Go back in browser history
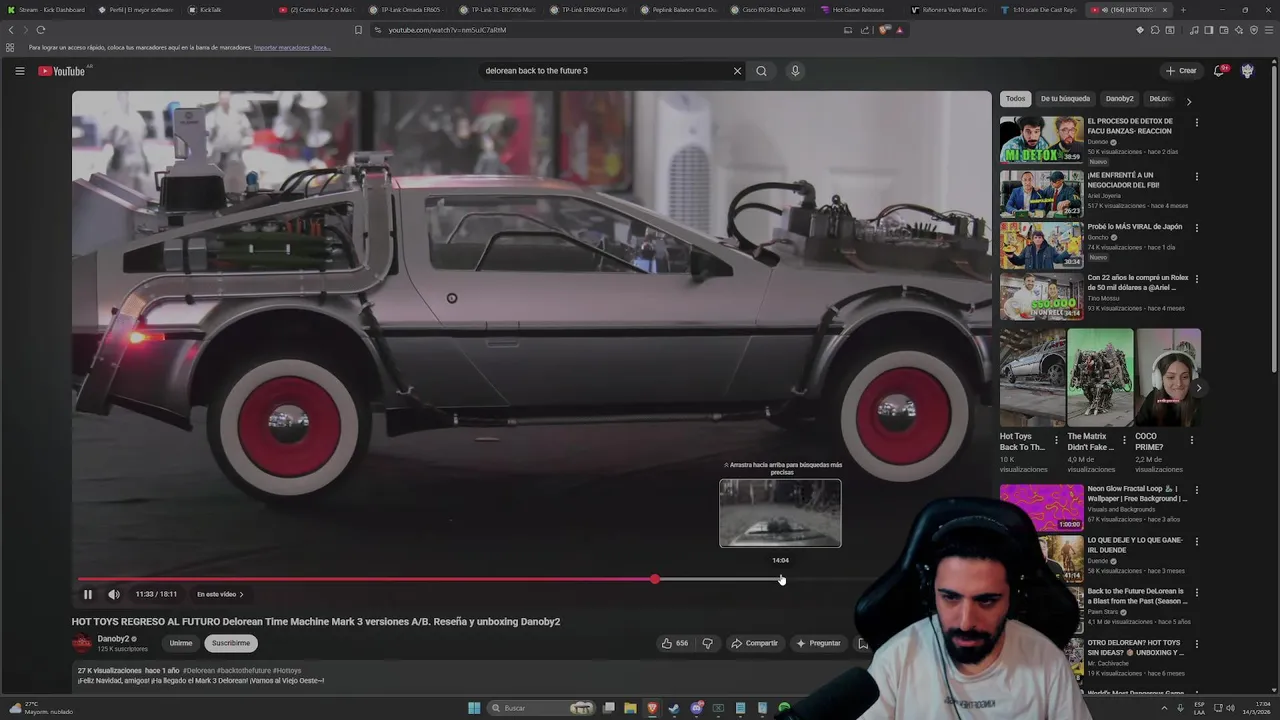 [11, 30]
